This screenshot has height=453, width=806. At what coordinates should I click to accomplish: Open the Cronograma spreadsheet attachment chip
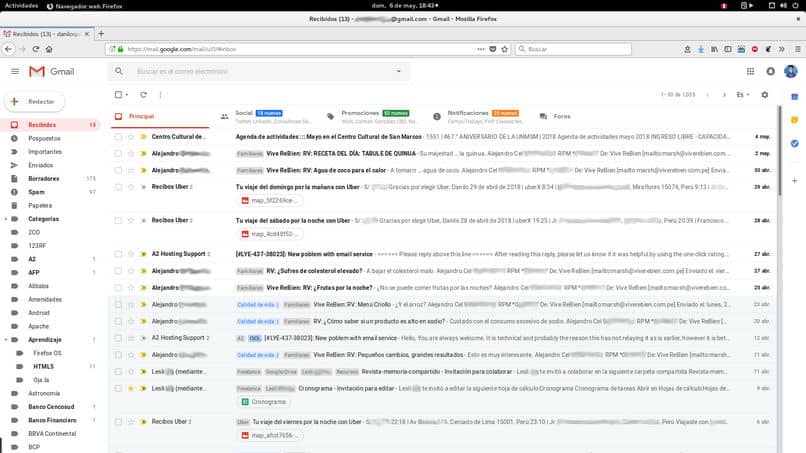point(264,402)
